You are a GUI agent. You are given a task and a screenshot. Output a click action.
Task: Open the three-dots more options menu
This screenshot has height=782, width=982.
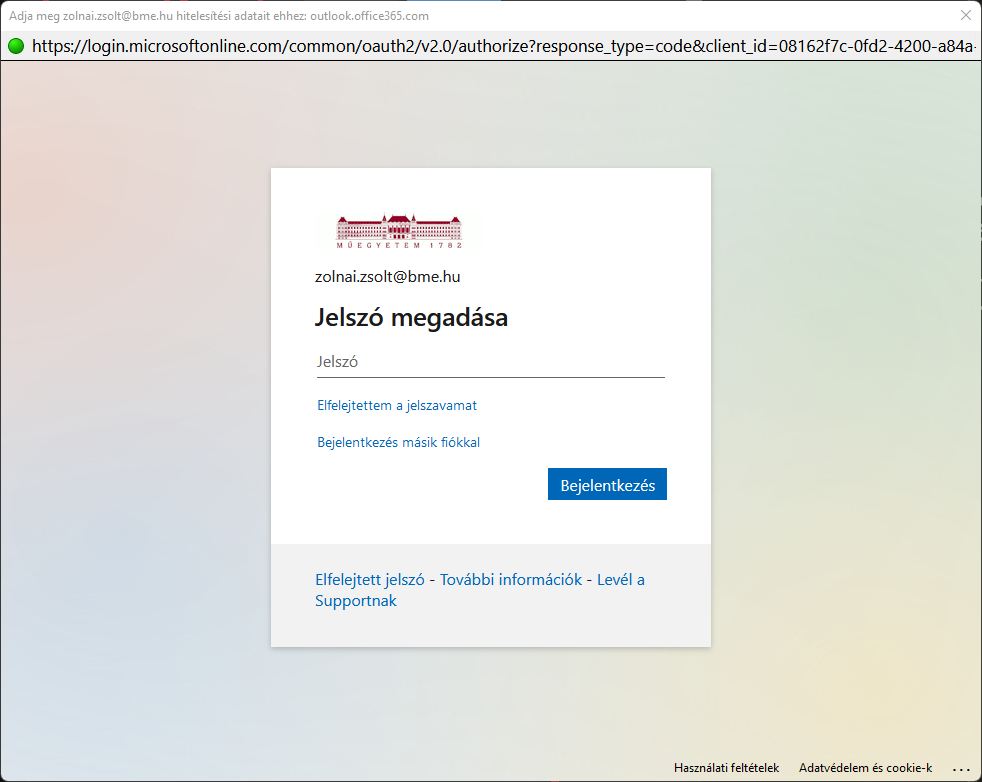(x=961, y=769)
